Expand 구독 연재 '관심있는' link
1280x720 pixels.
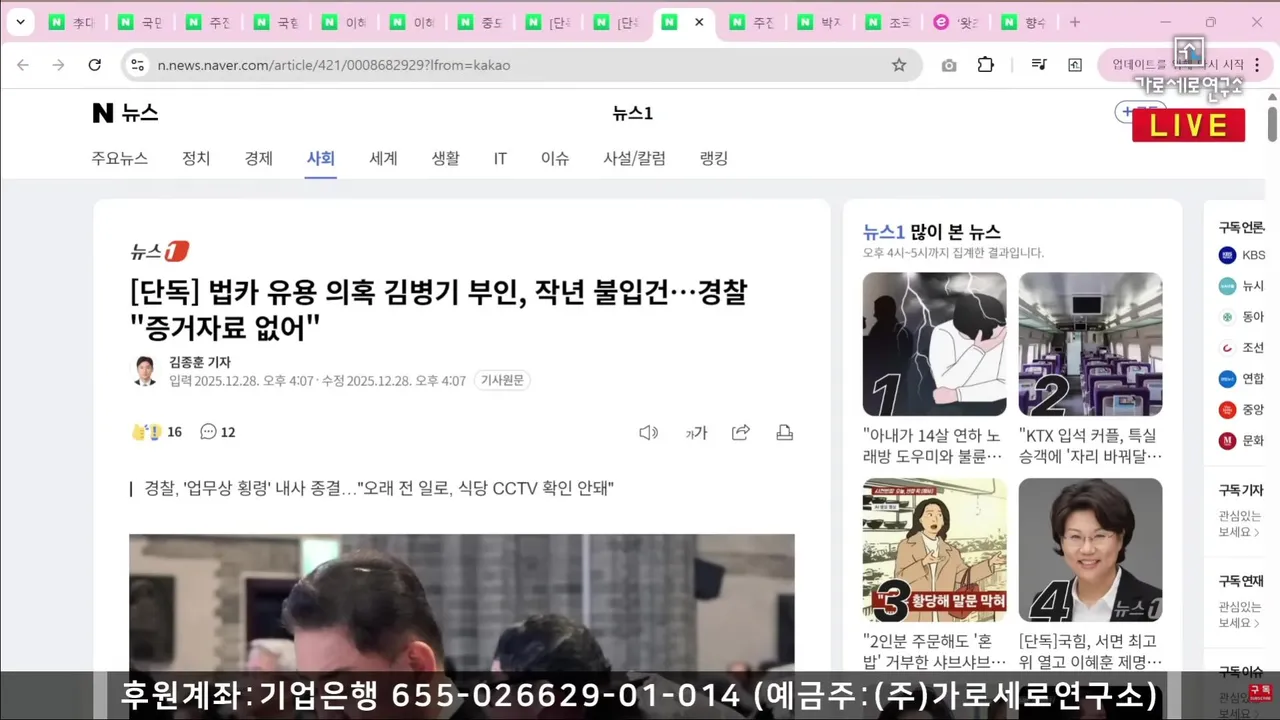1240,615
